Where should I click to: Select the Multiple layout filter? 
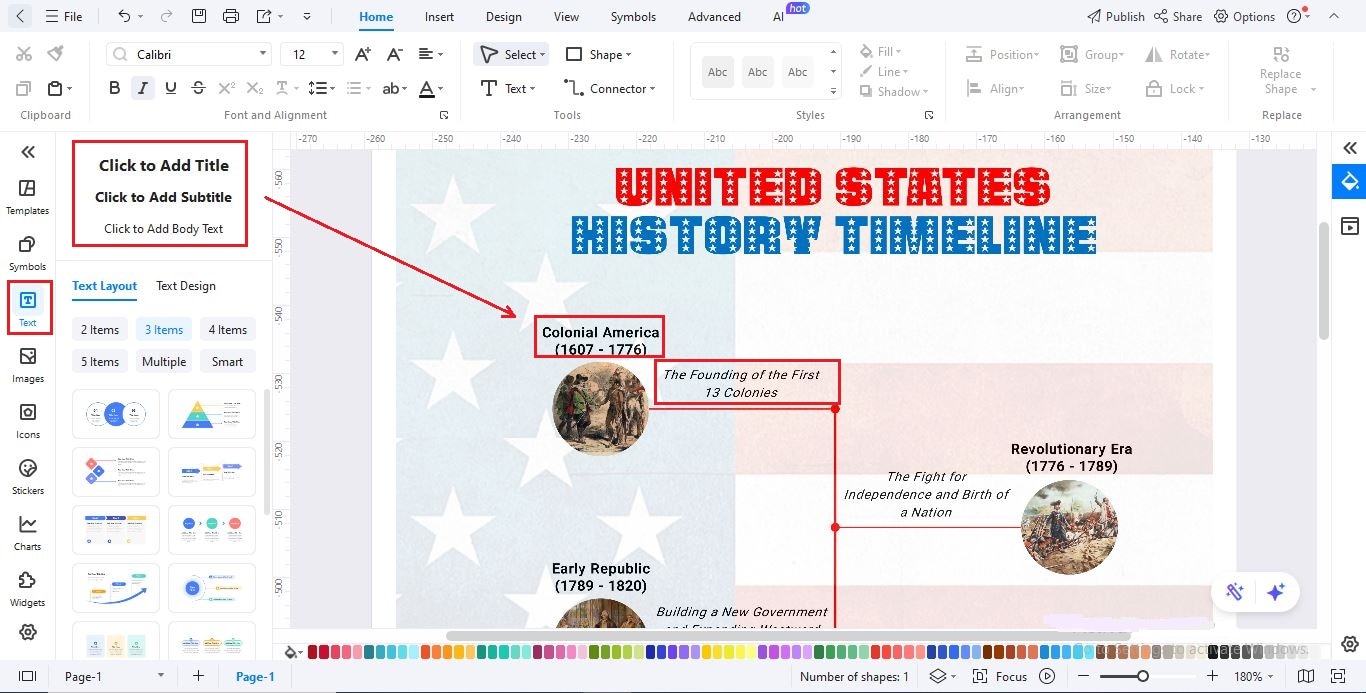[164, 362]
